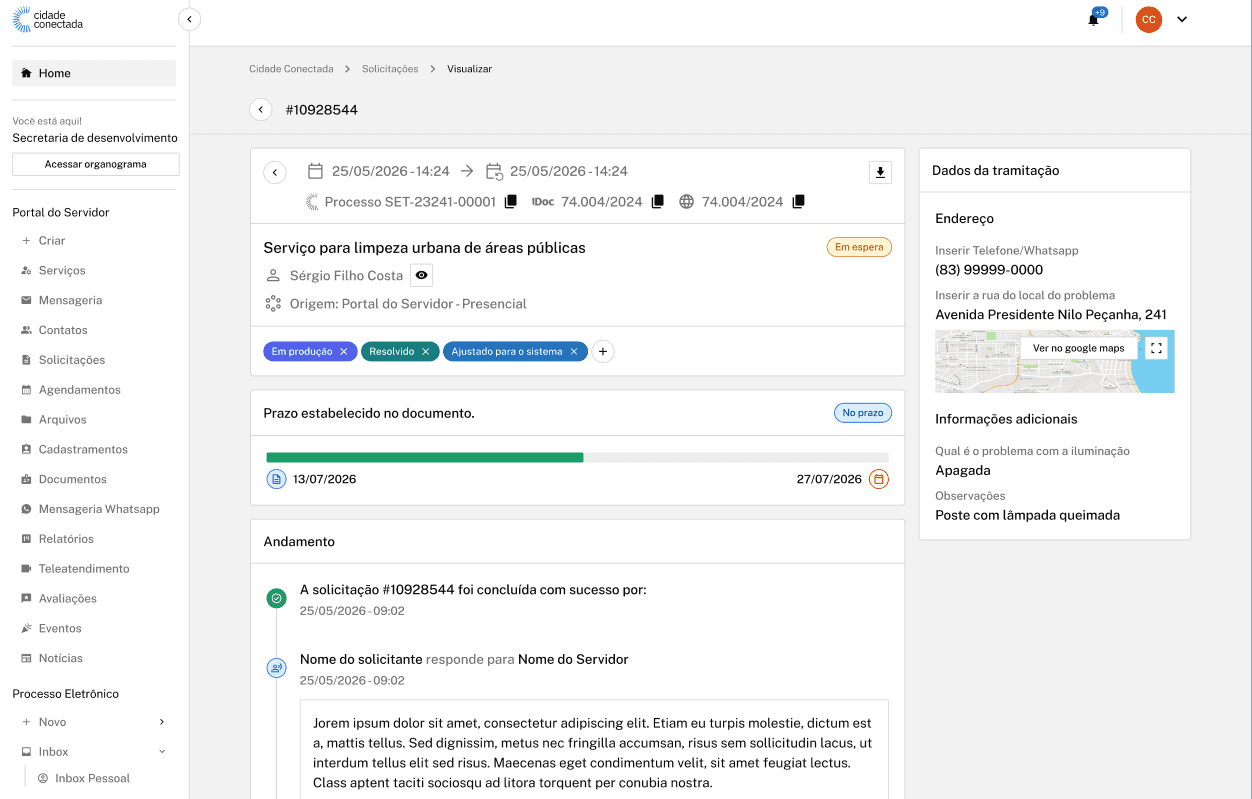Image resolution: width=1252 pixels, height=799 pixels.
Task: Collapse the Inbox submenu chevron
Action: pos(162,752)
